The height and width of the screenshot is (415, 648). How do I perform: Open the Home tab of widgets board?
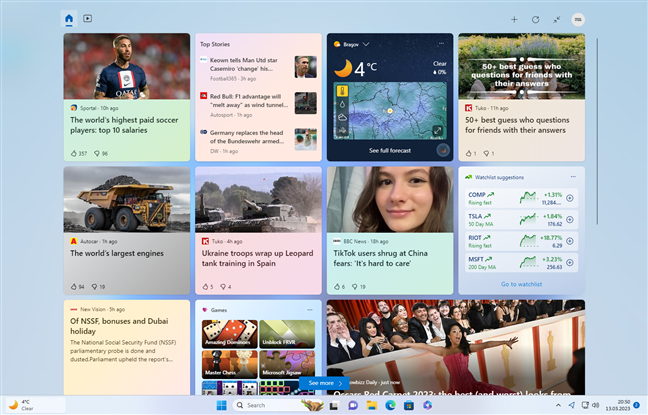pos(69,19)
